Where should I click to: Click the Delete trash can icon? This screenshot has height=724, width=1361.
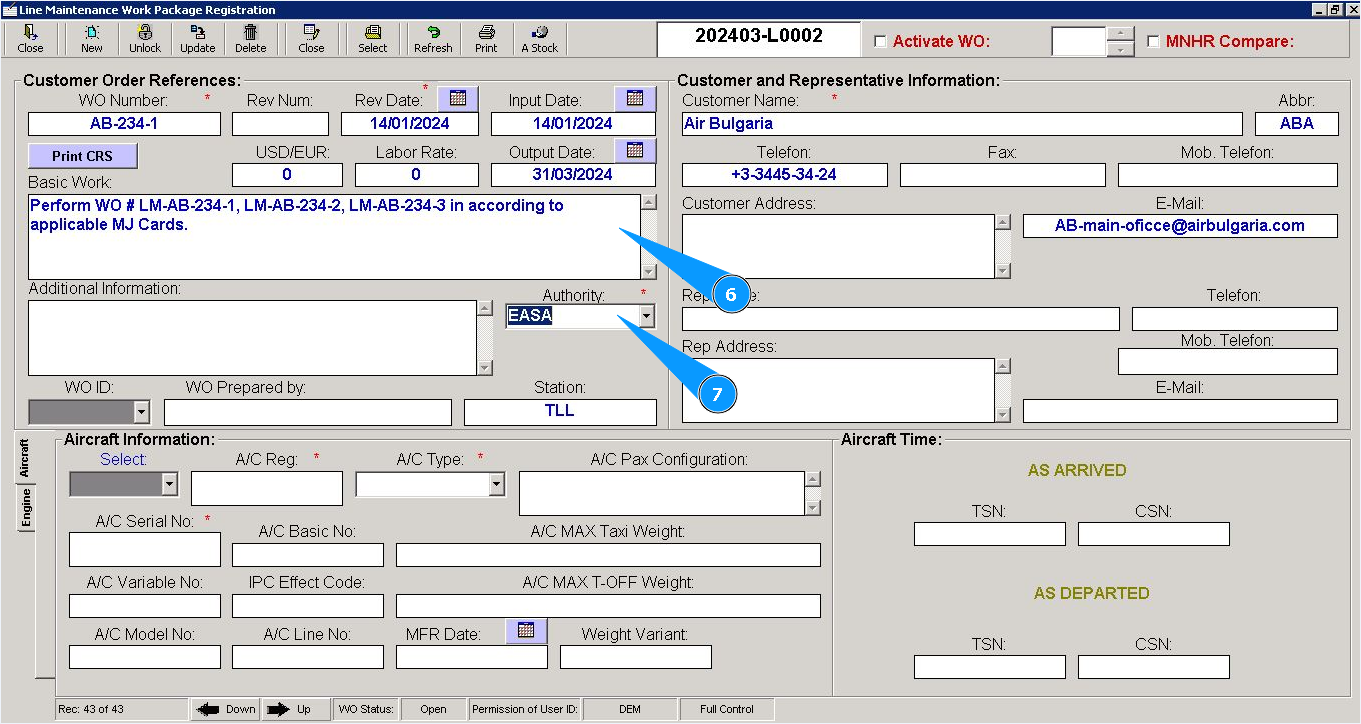coord(250,38)
